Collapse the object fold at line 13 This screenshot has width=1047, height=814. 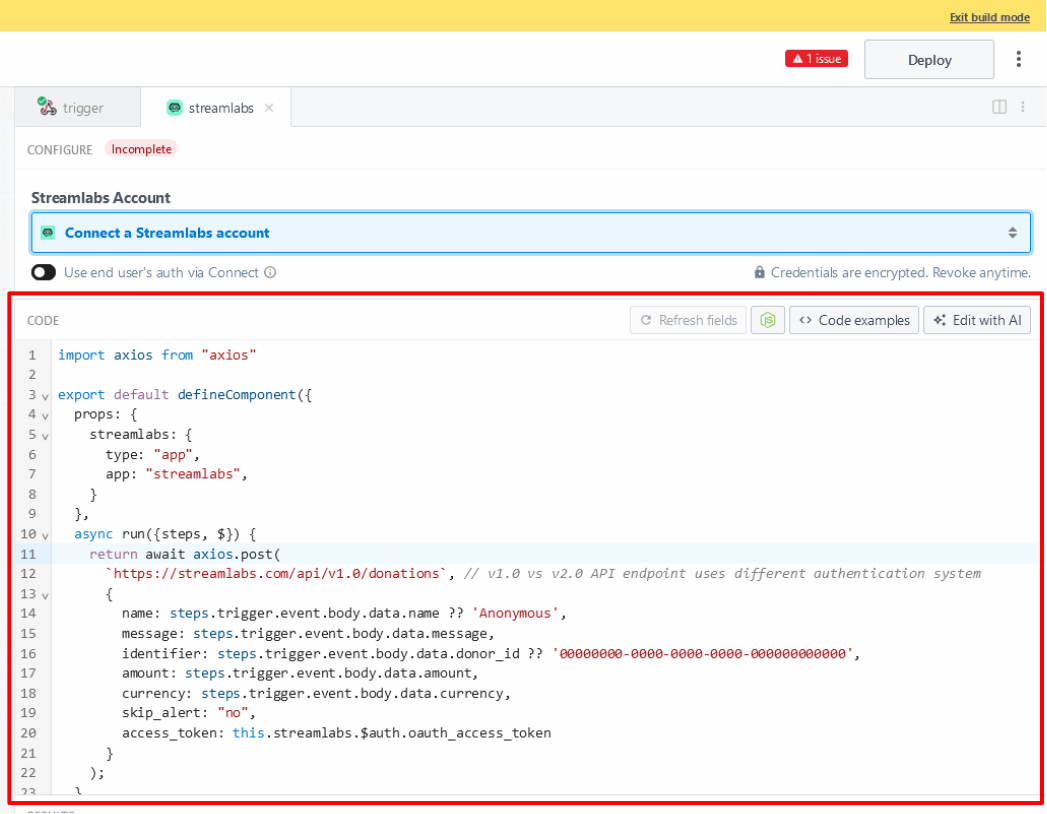click(45, 595)
